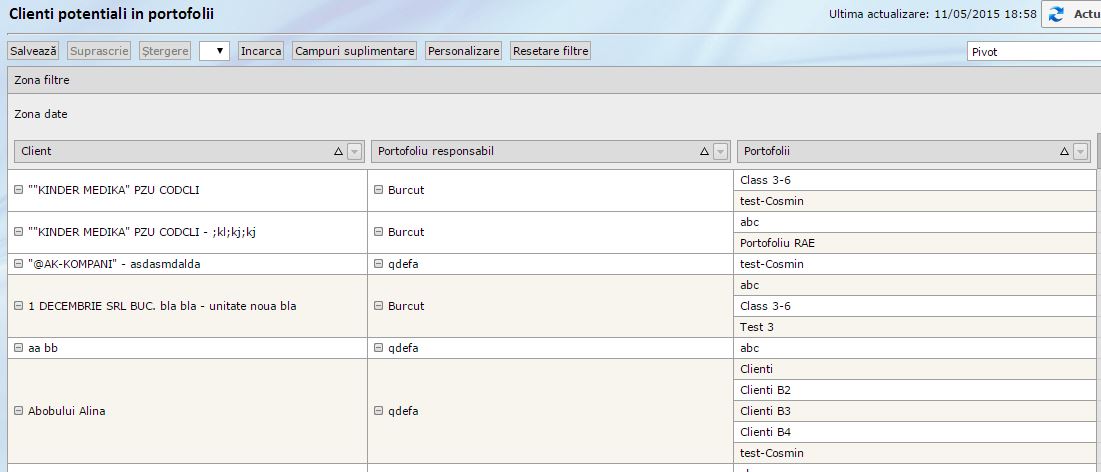Collapse the "@AK-KOMPANI" - asdasmdalda row

click(19, 264)
